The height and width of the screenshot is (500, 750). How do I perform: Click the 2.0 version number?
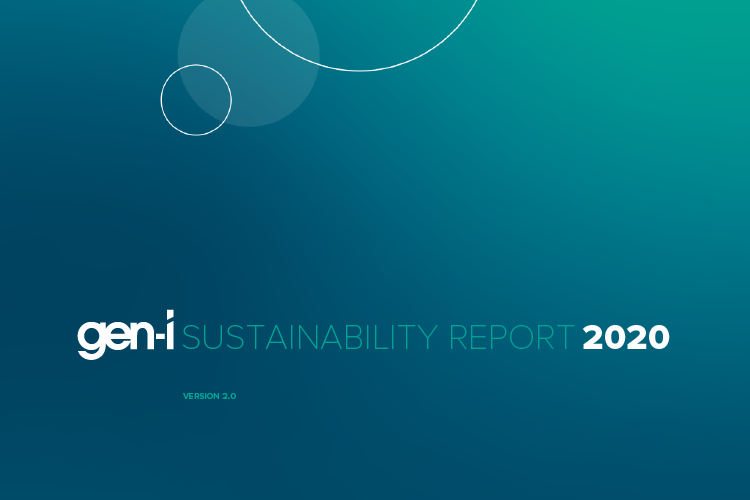(x=229, y=397)
